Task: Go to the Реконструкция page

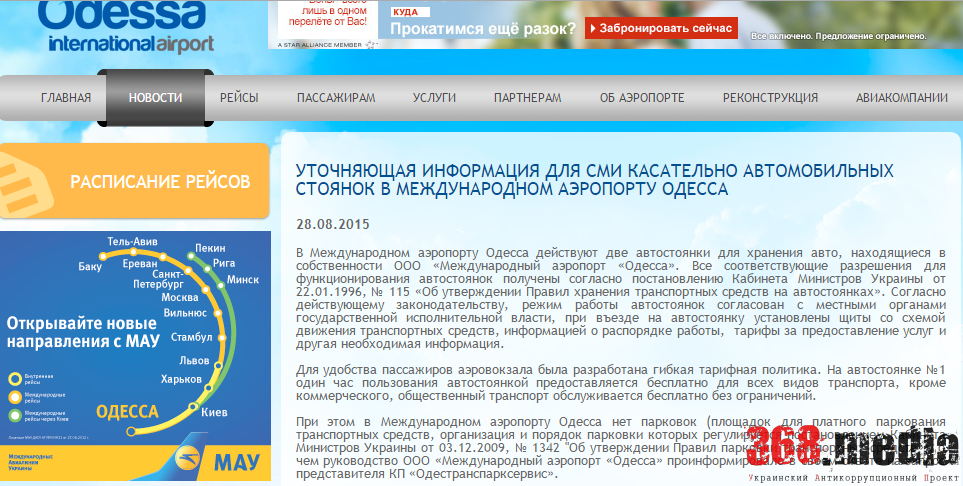Action: tap(770, 98)
